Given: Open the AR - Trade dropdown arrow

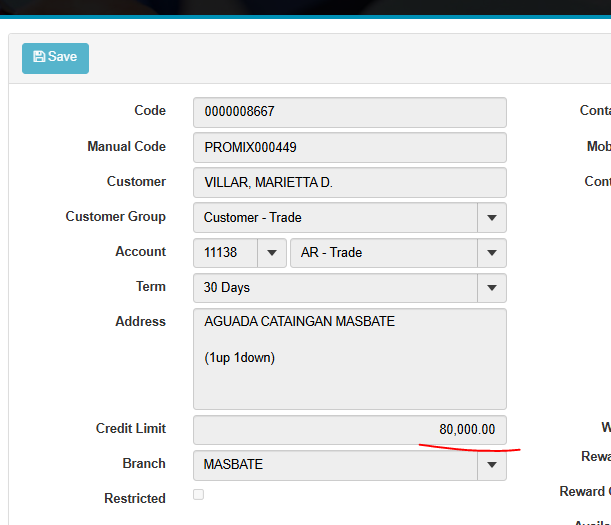Looking at the screenshot, I should 491,253.
